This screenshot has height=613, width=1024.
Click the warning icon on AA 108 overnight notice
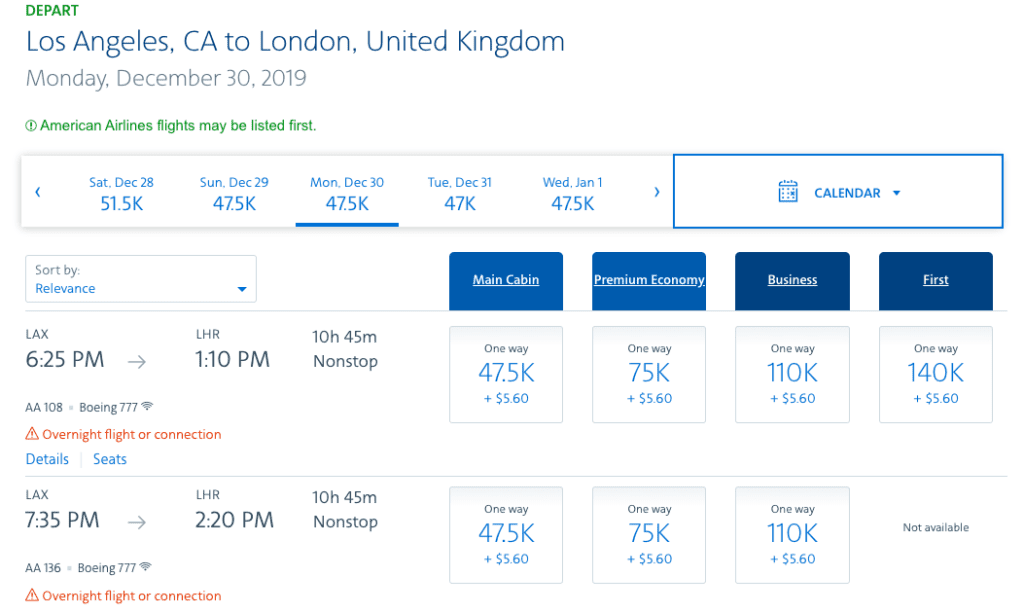click(x=32, y=434)
